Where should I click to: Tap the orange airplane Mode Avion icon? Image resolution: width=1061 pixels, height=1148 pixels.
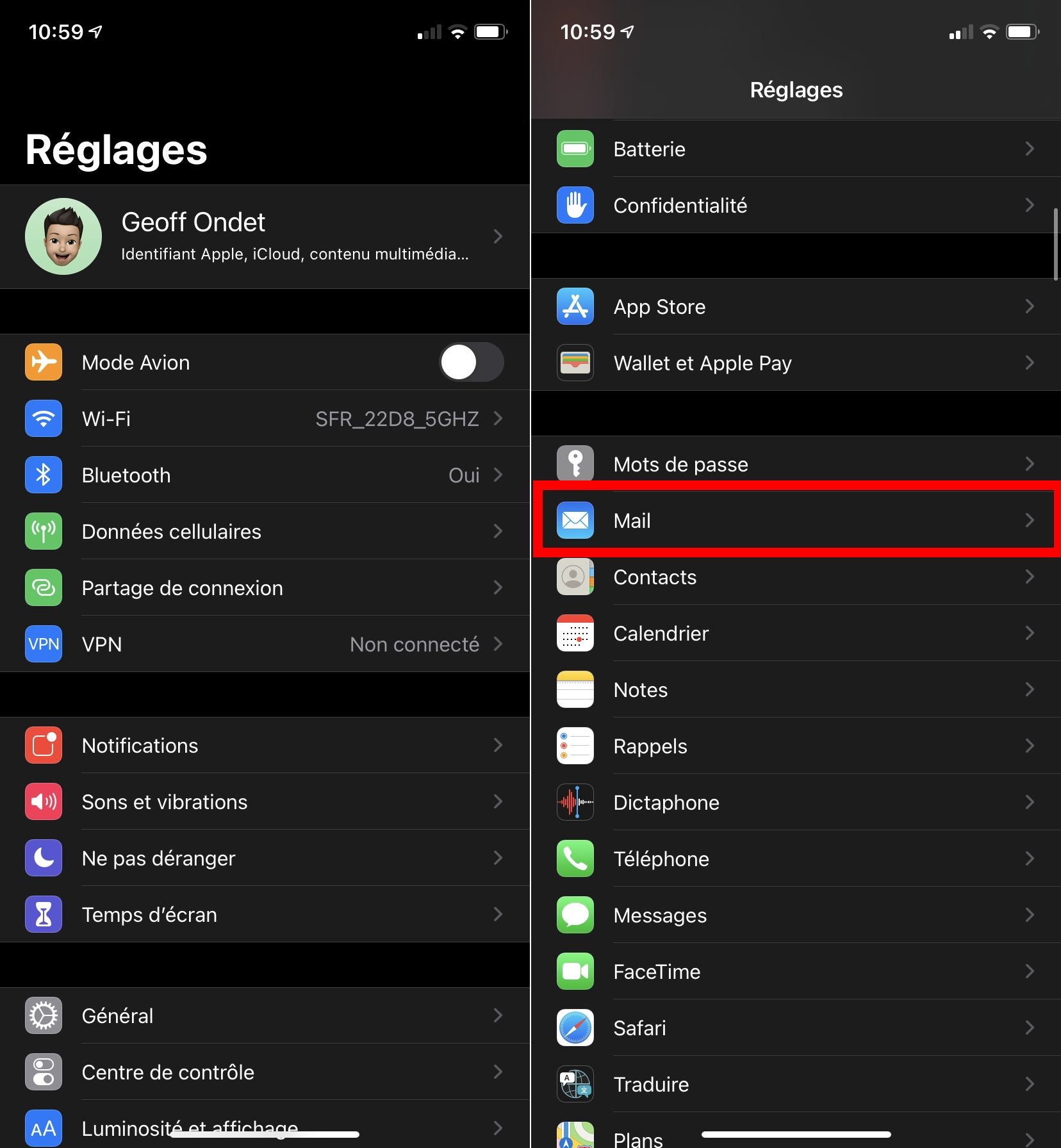44,362
